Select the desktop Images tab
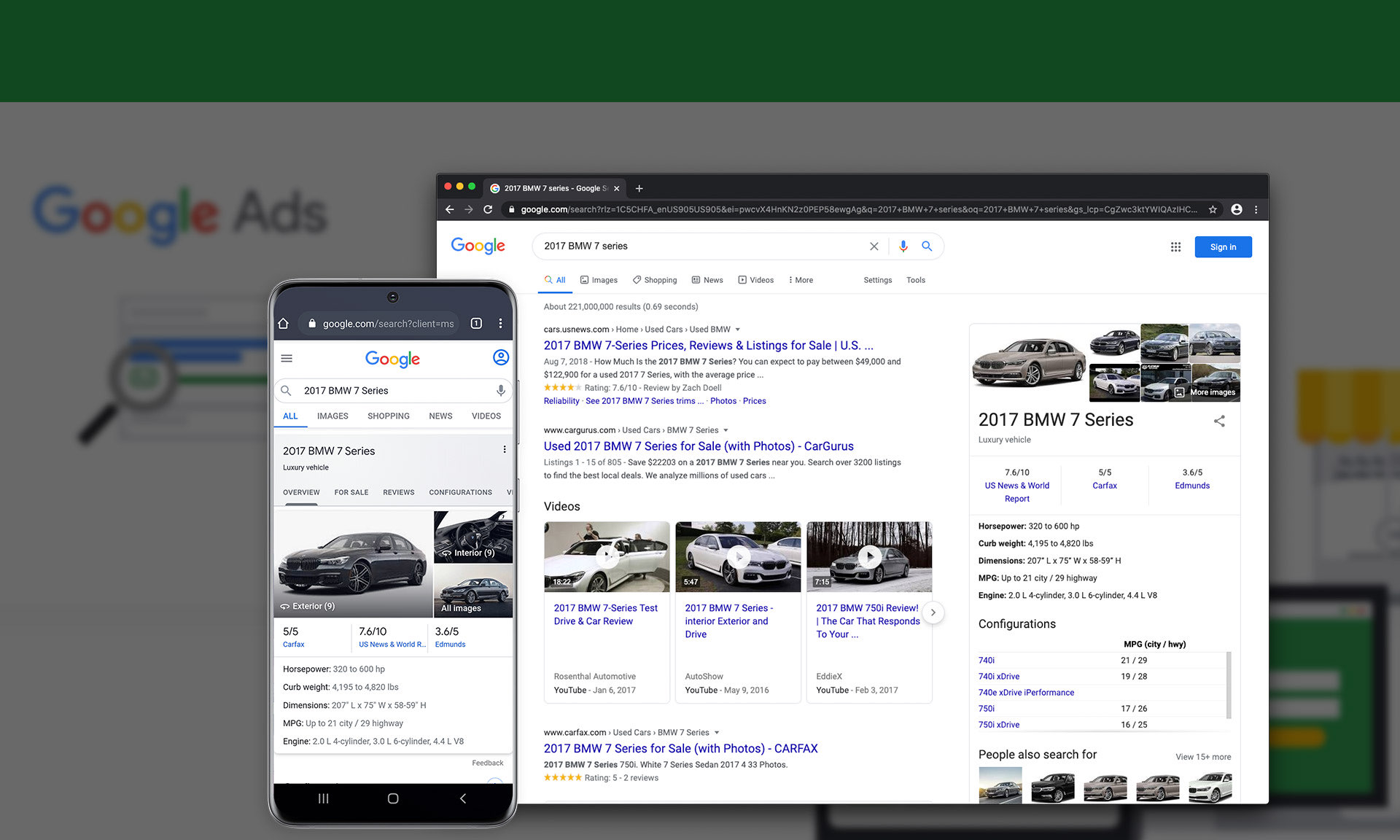This screenshot has width=1400, height=840. click(599, 280)
